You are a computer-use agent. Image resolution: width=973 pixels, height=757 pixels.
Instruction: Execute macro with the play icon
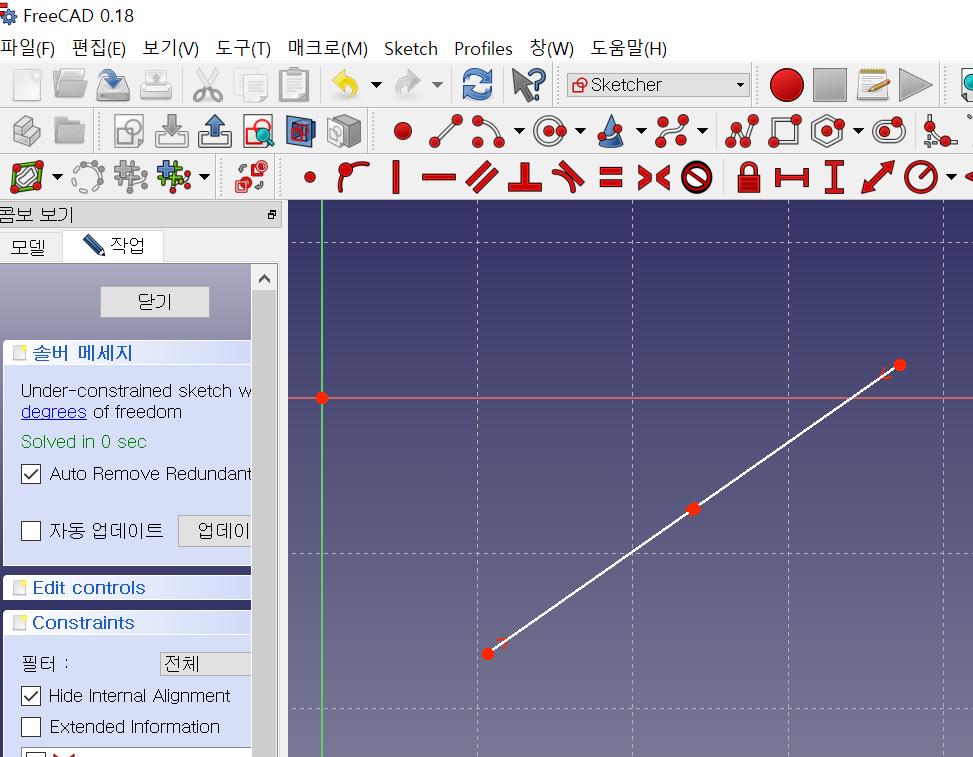[x=915, y=84]
